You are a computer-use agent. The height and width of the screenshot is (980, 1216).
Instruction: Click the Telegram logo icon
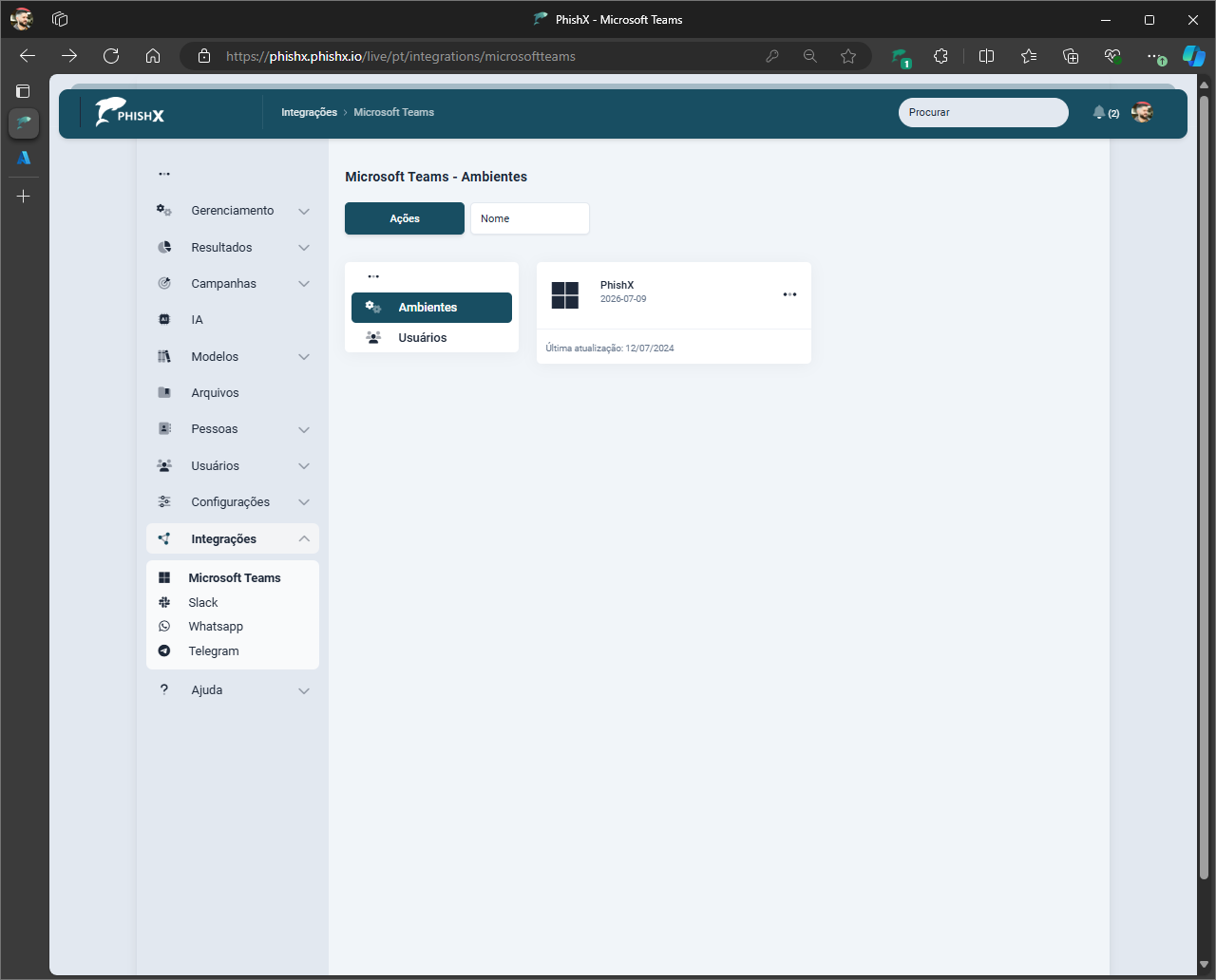[164, 650]
